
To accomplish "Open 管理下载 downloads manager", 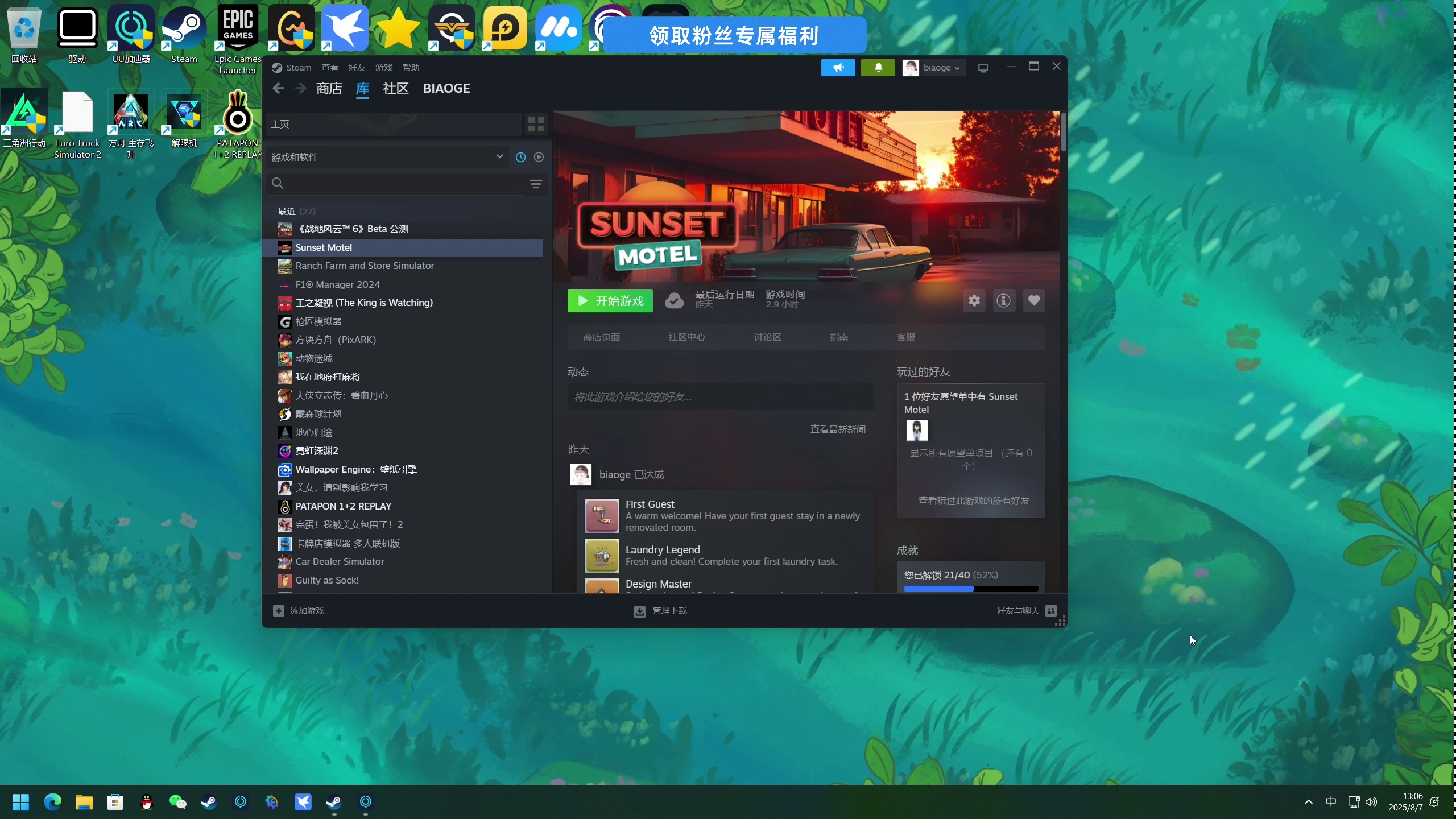I will tap(660, 610).
